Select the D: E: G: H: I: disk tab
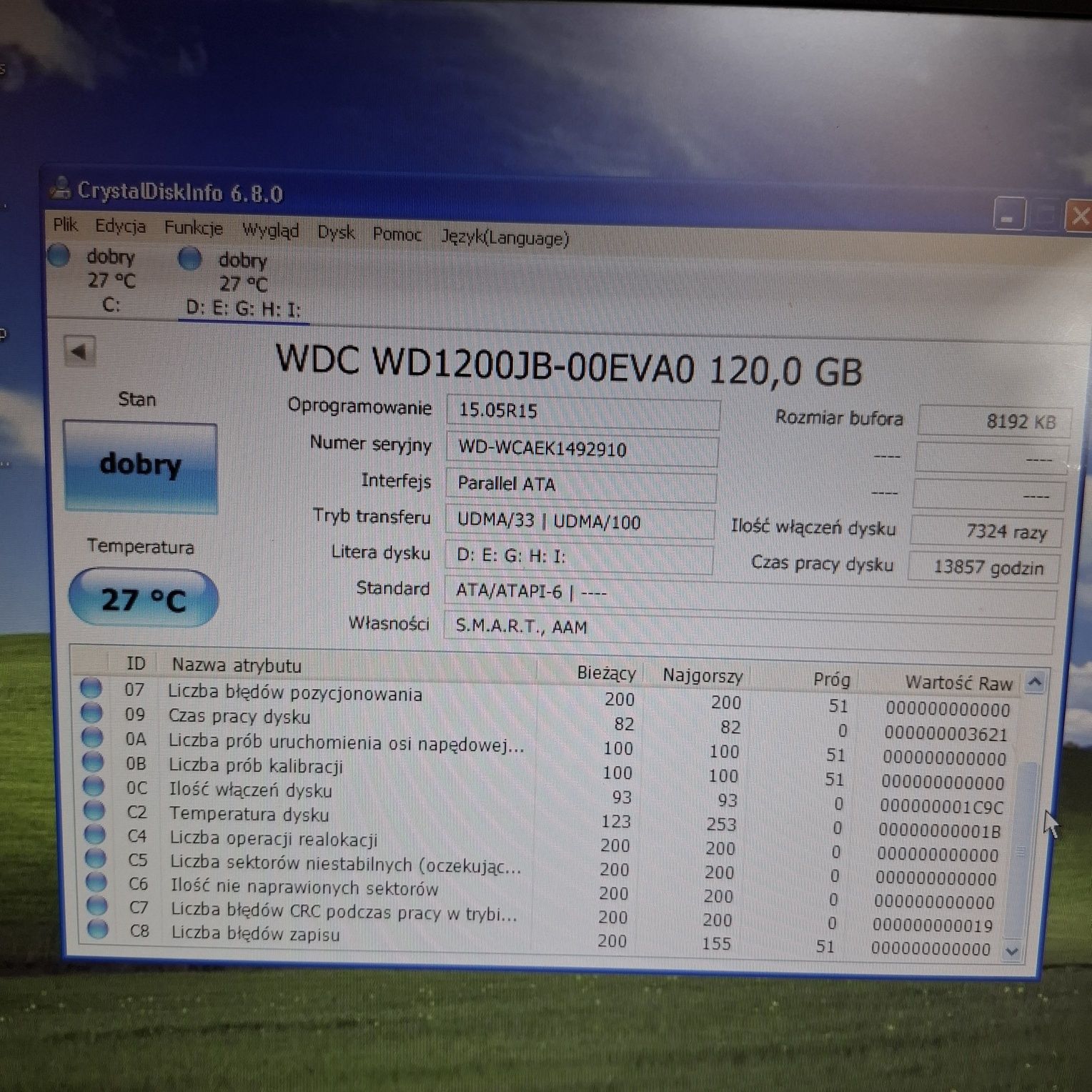1092x1092 pixels. point(243,285)
